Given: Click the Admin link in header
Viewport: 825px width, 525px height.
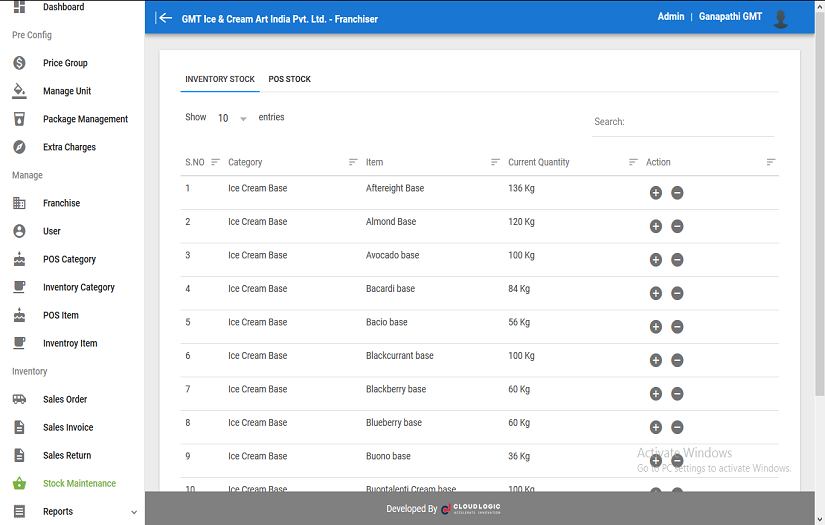Looking at the screenshot, I should point(671,17).
